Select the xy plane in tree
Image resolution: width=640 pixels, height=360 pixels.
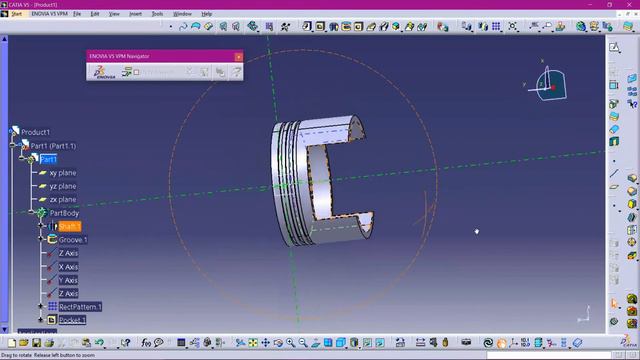[x=63, y=173]
